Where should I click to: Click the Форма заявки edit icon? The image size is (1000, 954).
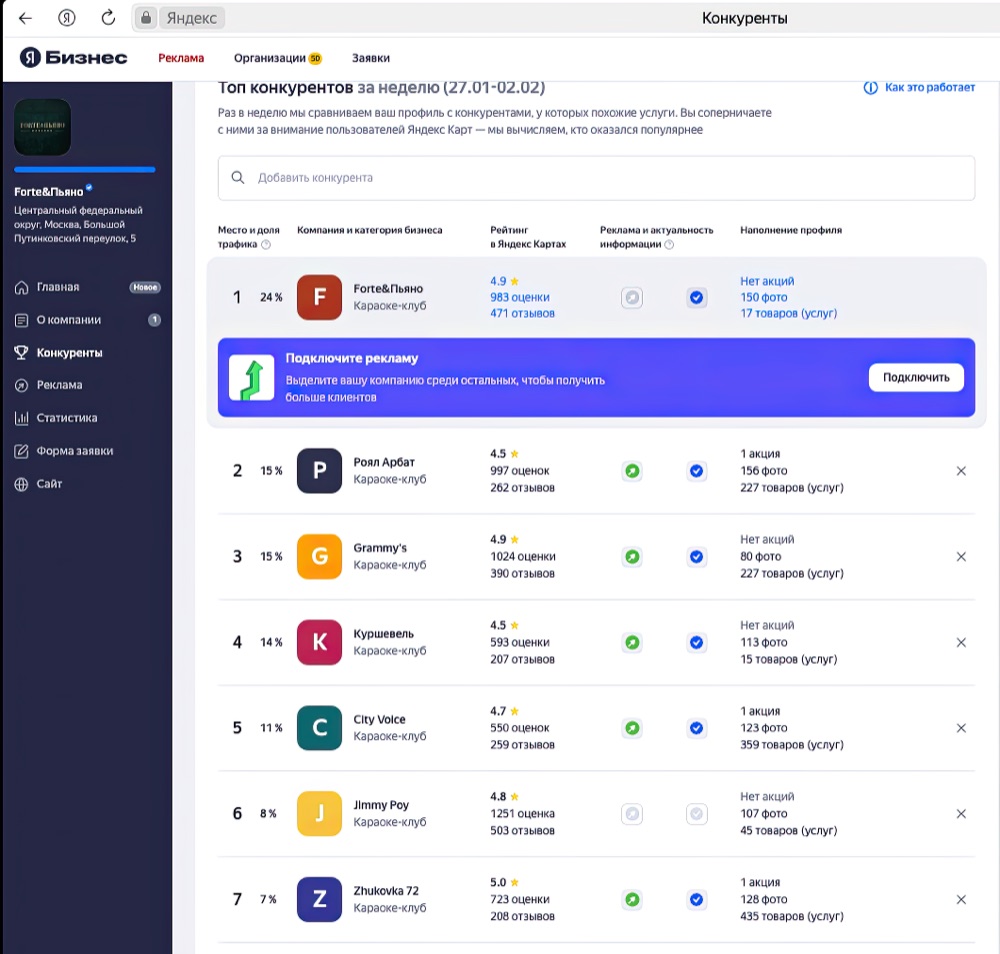[x=21, y=451]
